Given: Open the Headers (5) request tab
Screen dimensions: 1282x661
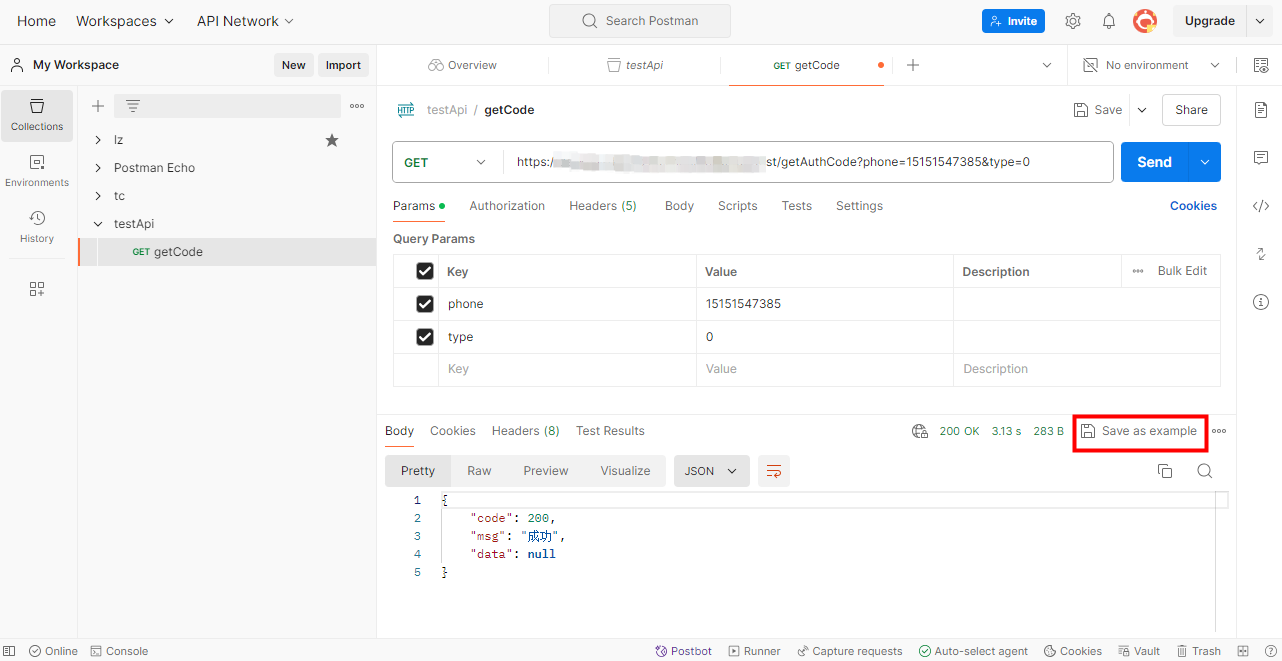Looking at the screenshot, I should click(603, 206).
